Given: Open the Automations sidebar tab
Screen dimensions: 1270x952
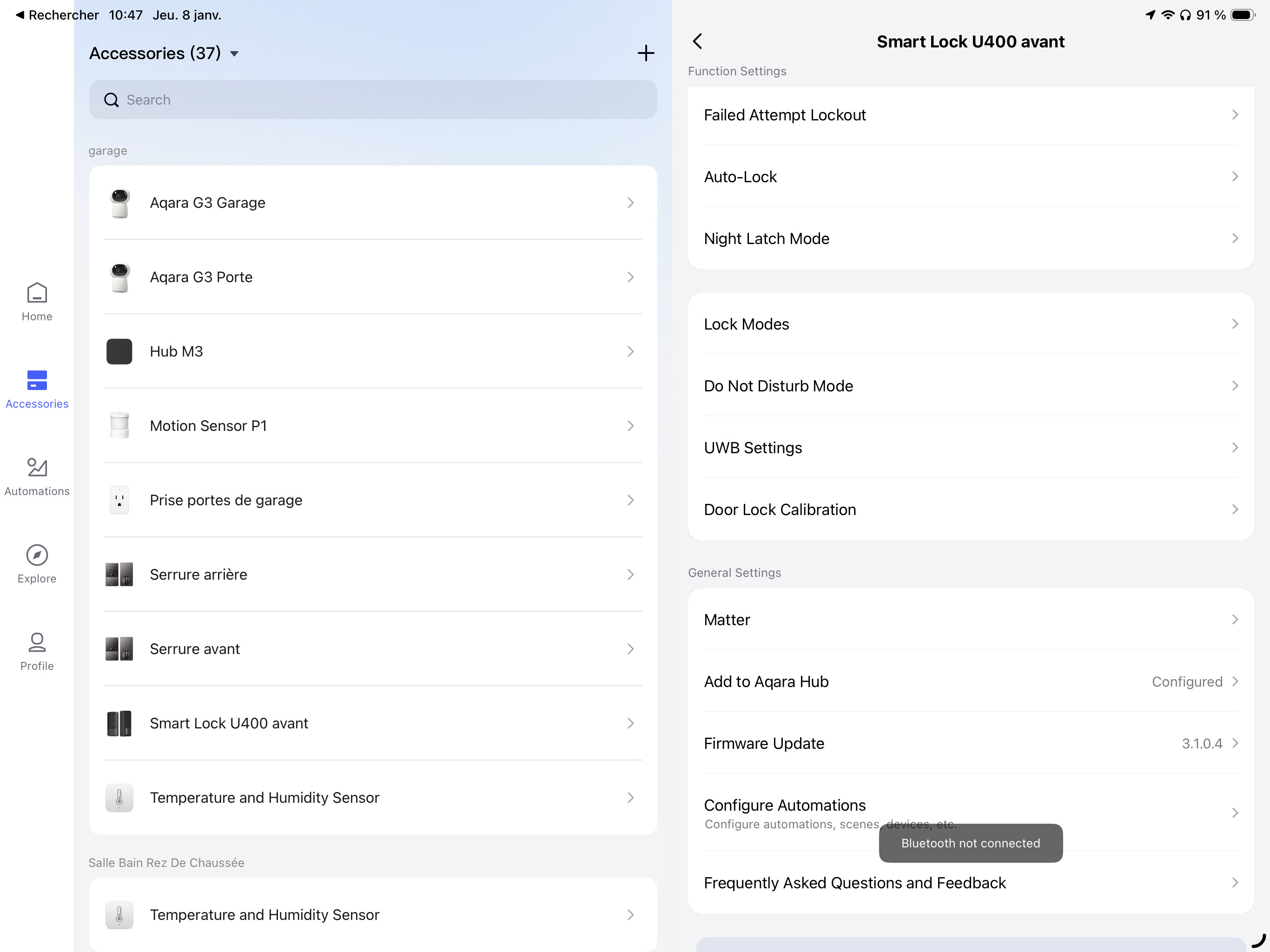Looking at the screenshot, I should tap(37, 476).
